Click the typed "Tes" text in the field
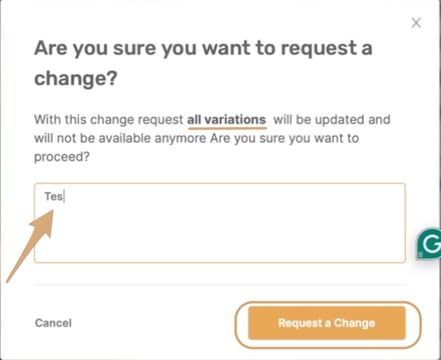This screenshot has height=360, width=441. tap(53, 196)
